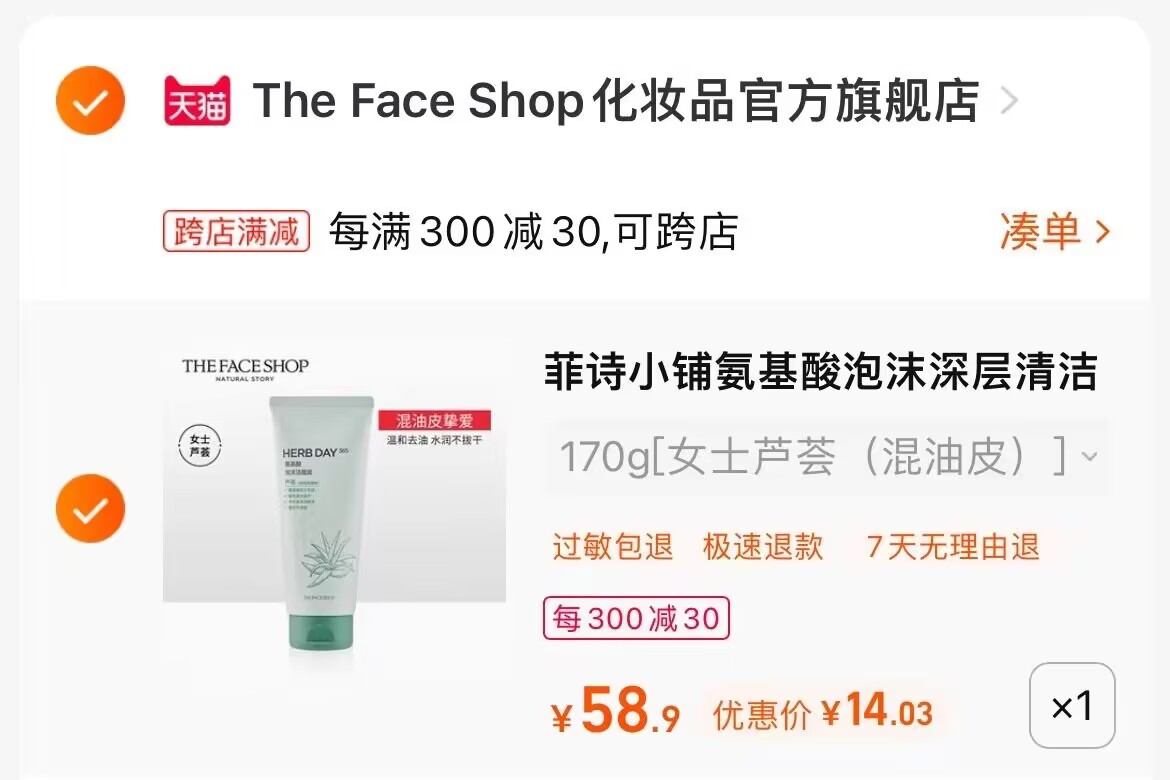Change quantity with the ×1 stepper
This screenshot has width=1170, height=780.
1072,705
